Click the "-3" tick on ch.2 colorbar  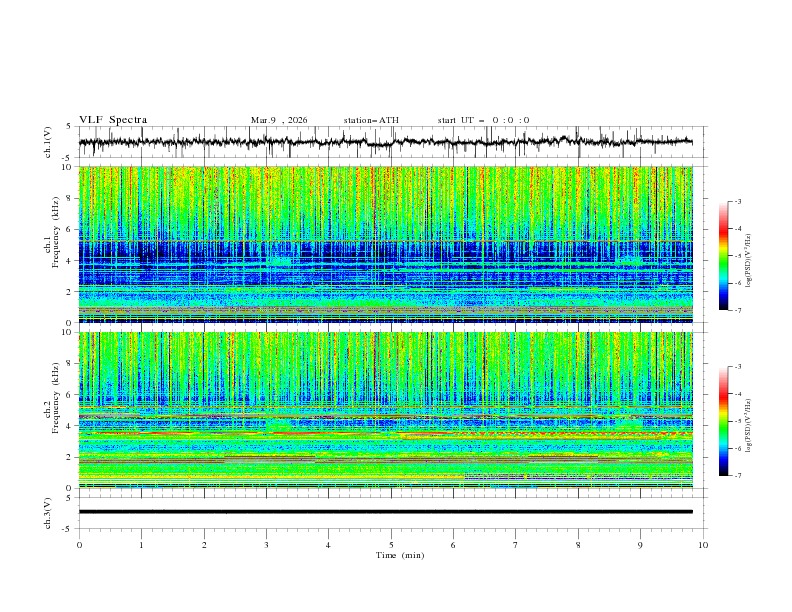click(x=738, y=367)
